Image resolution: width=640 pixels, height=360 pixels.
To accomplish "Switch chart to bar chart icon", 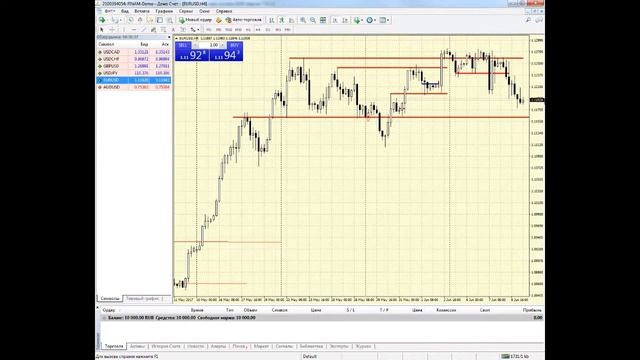I will point(271,20).
